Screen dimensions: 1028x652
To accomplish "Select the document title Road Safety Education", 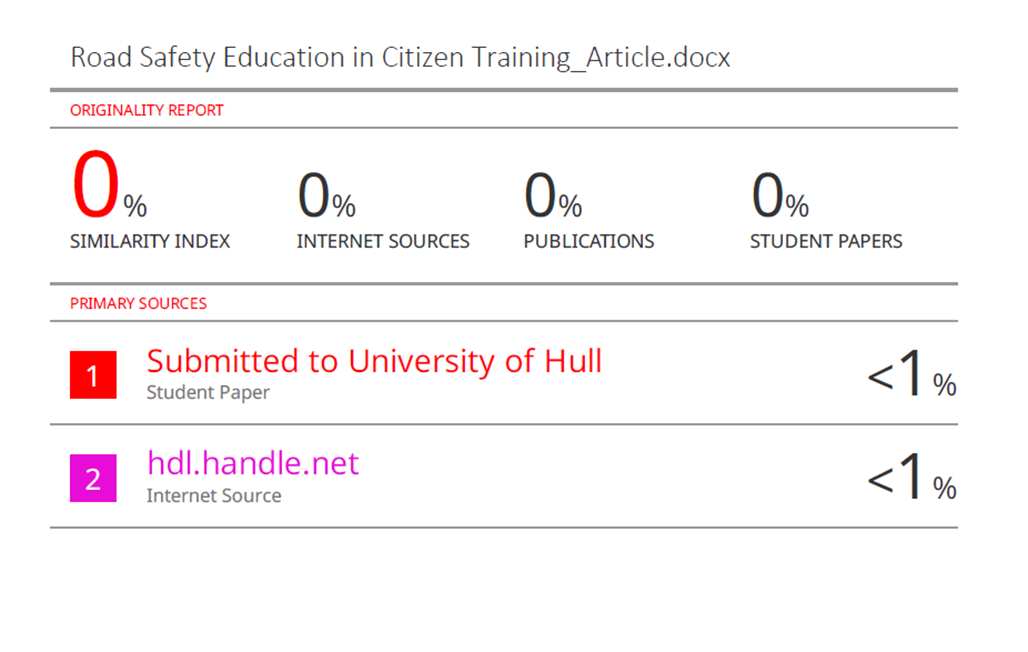I will pos(400,57).
